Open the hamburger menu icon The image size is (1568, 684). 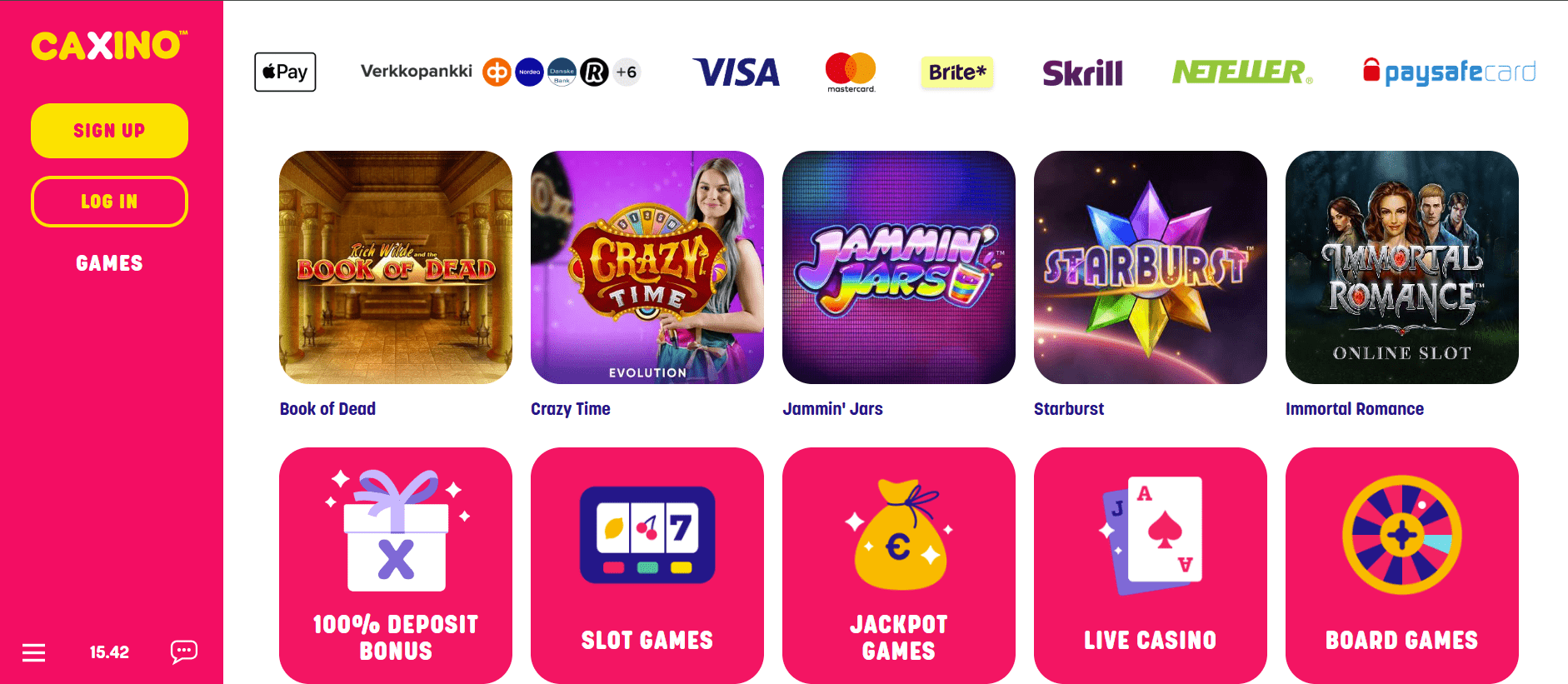33,652
